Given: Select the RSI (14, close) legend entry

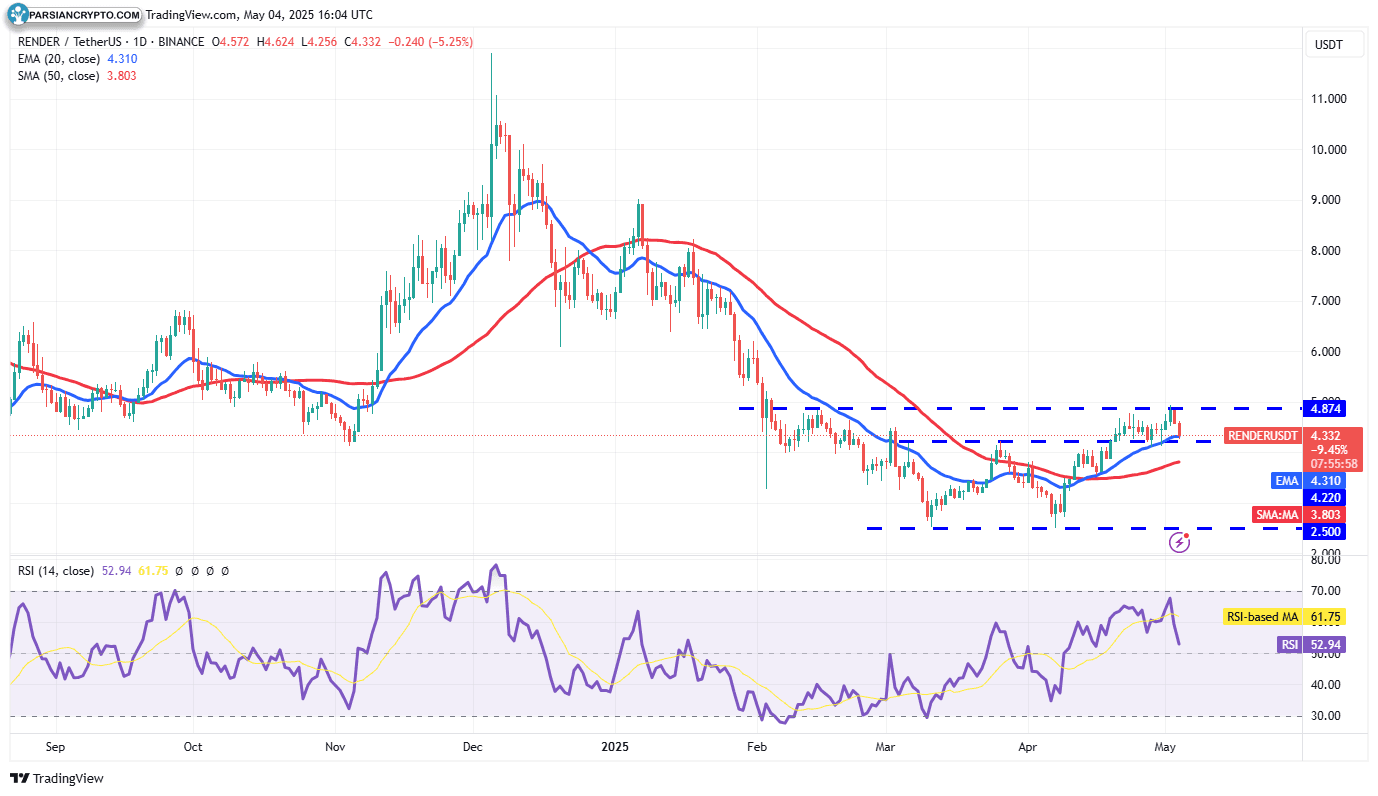Looking at the screenshot, I should (55, 571).
